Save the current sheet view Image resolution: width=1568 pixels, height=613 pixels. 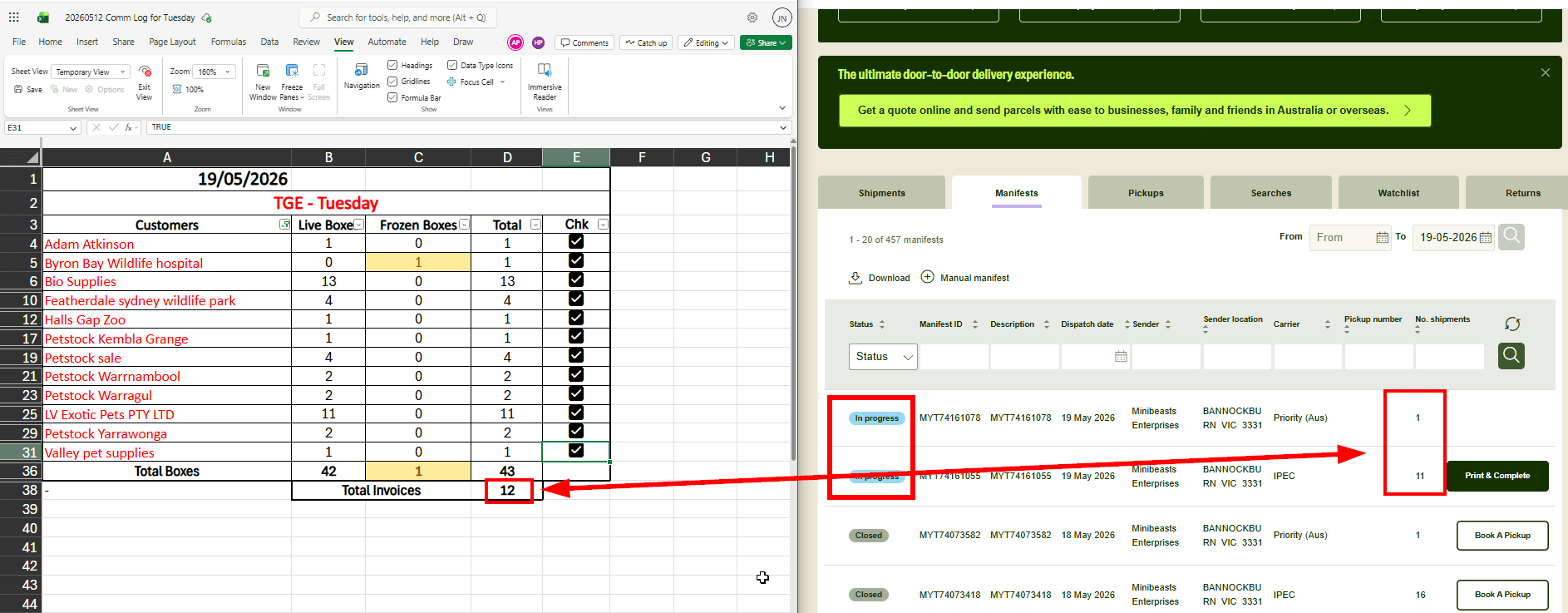click(28, 89)
